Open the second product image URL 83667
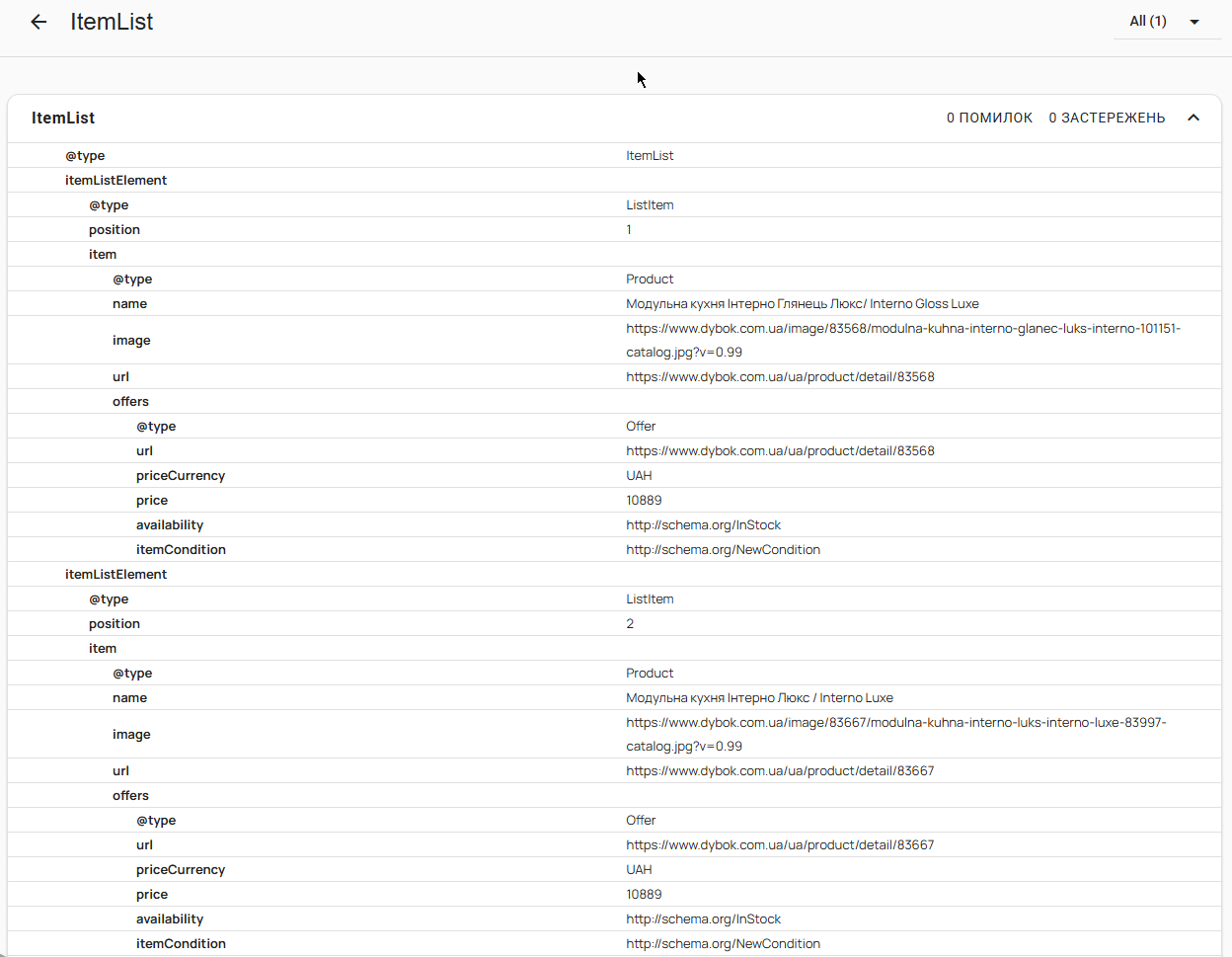The height and width of the screenshot is (957, 1232). 896,734
